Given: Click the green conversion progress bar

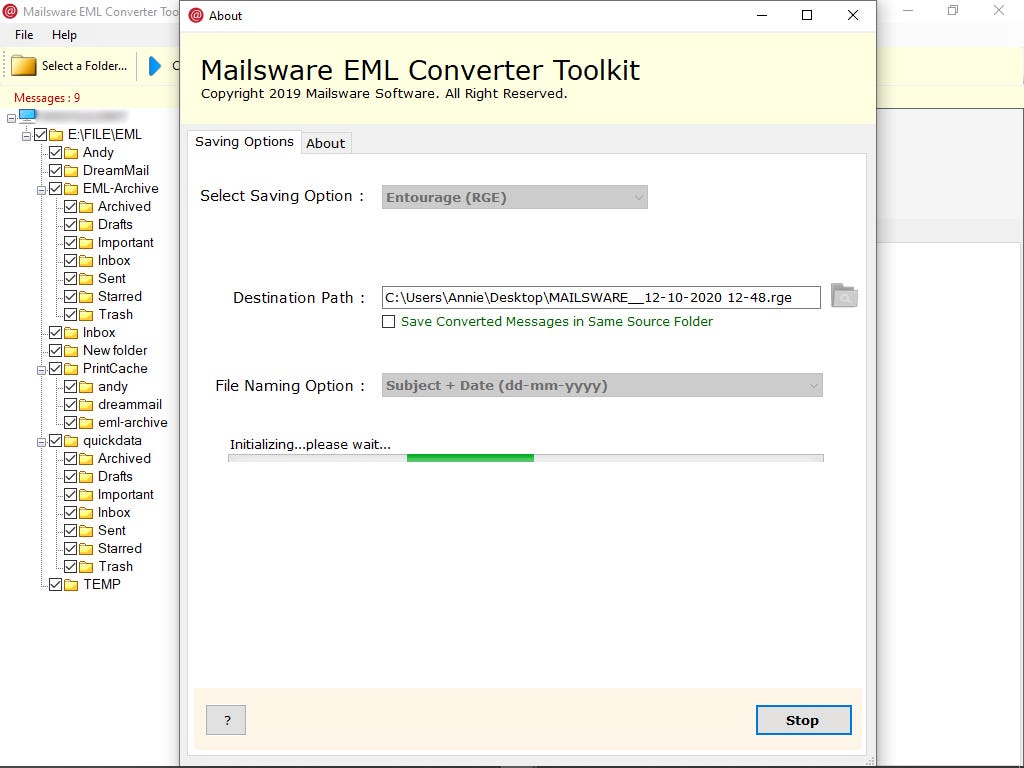Looking at the screenshot, I should tap(470, 456).
